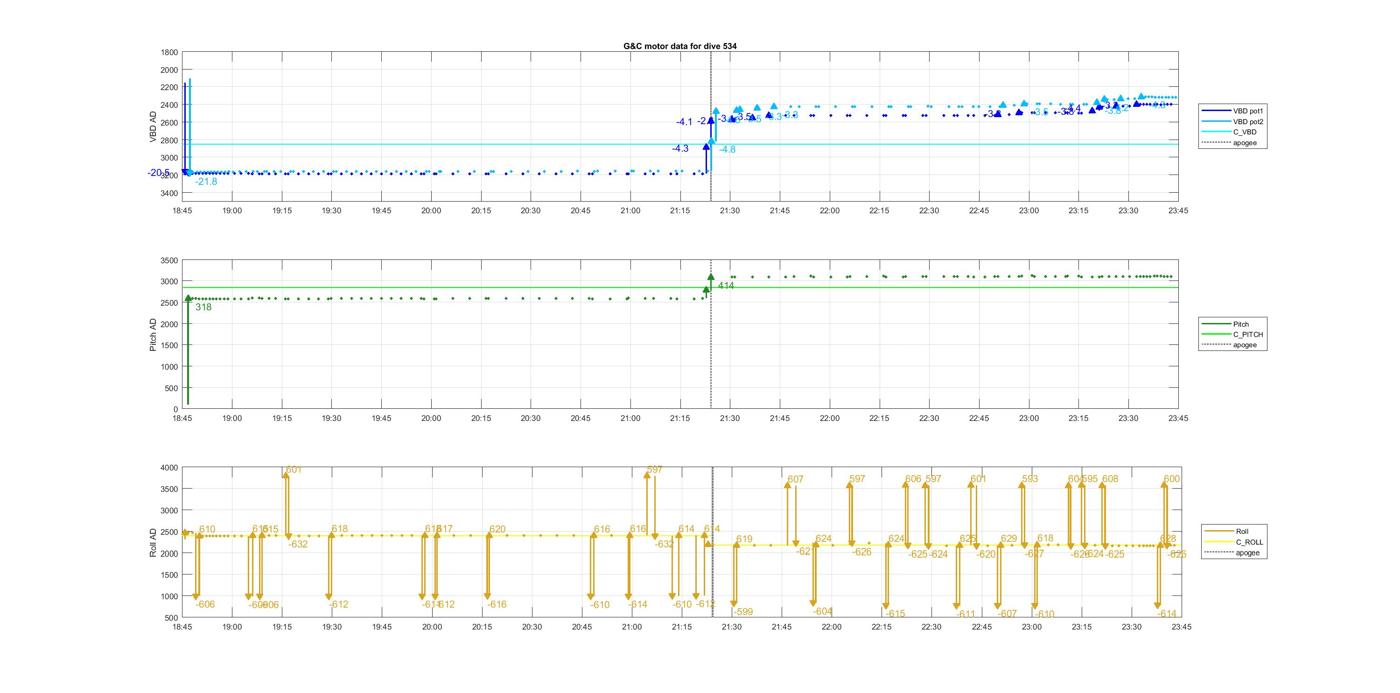Click the "23:45" time tick under VBD plot

[1178, 210]
